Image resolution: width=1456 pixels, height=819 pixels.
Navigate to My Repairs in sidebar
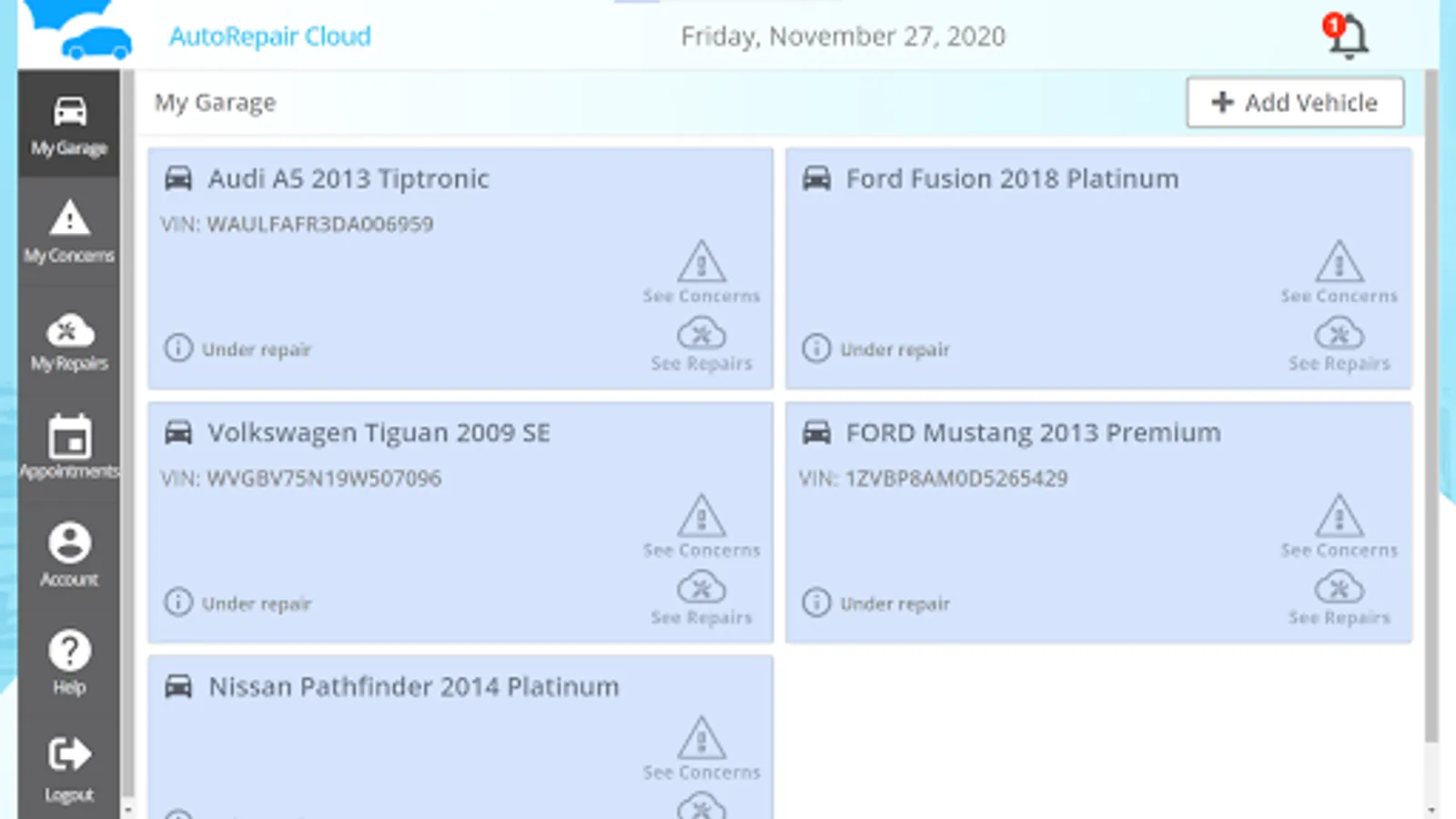pyautogui.click(x=69, y=340)
